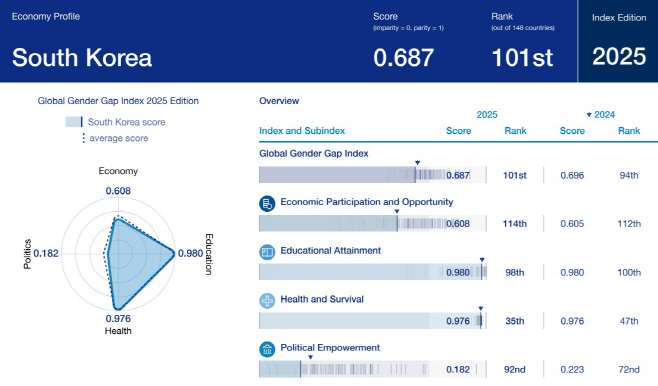This screenshot has width=658, height=386.
Task: Click the Economic Participation score bar
Action: pyautogui.click(x=373, y=223)
